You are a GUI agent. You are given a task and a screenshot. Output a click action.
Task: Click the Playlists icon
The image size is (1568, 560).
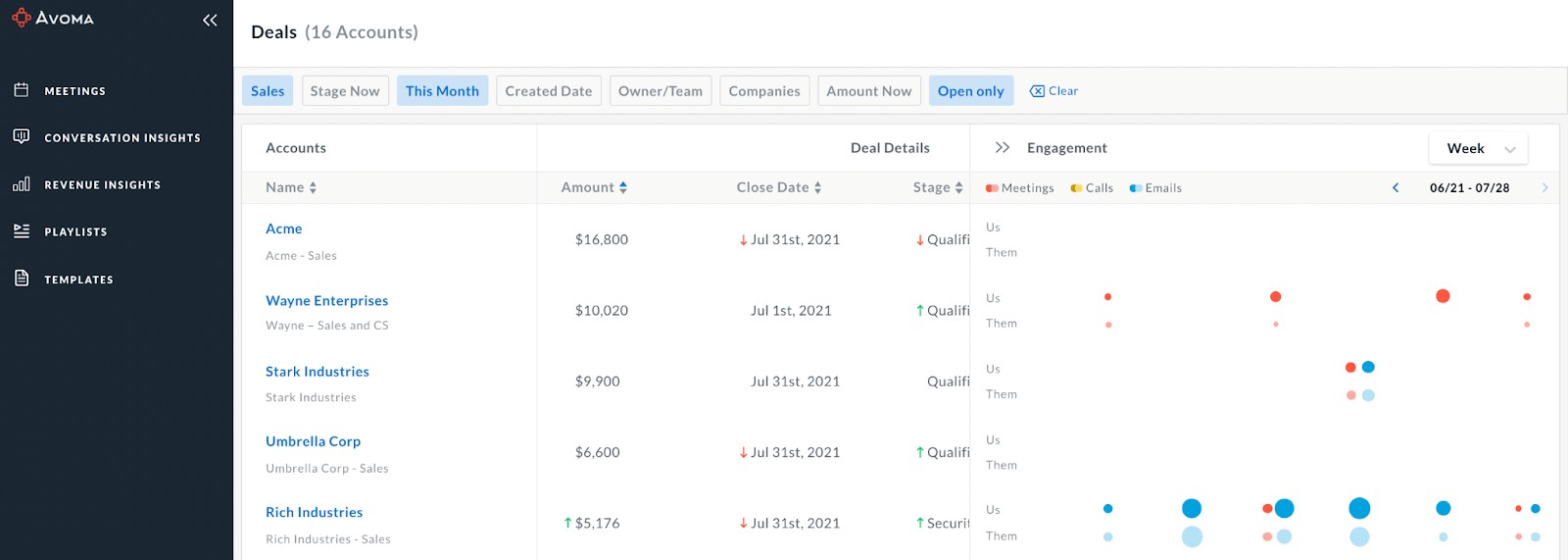[22, 230]
